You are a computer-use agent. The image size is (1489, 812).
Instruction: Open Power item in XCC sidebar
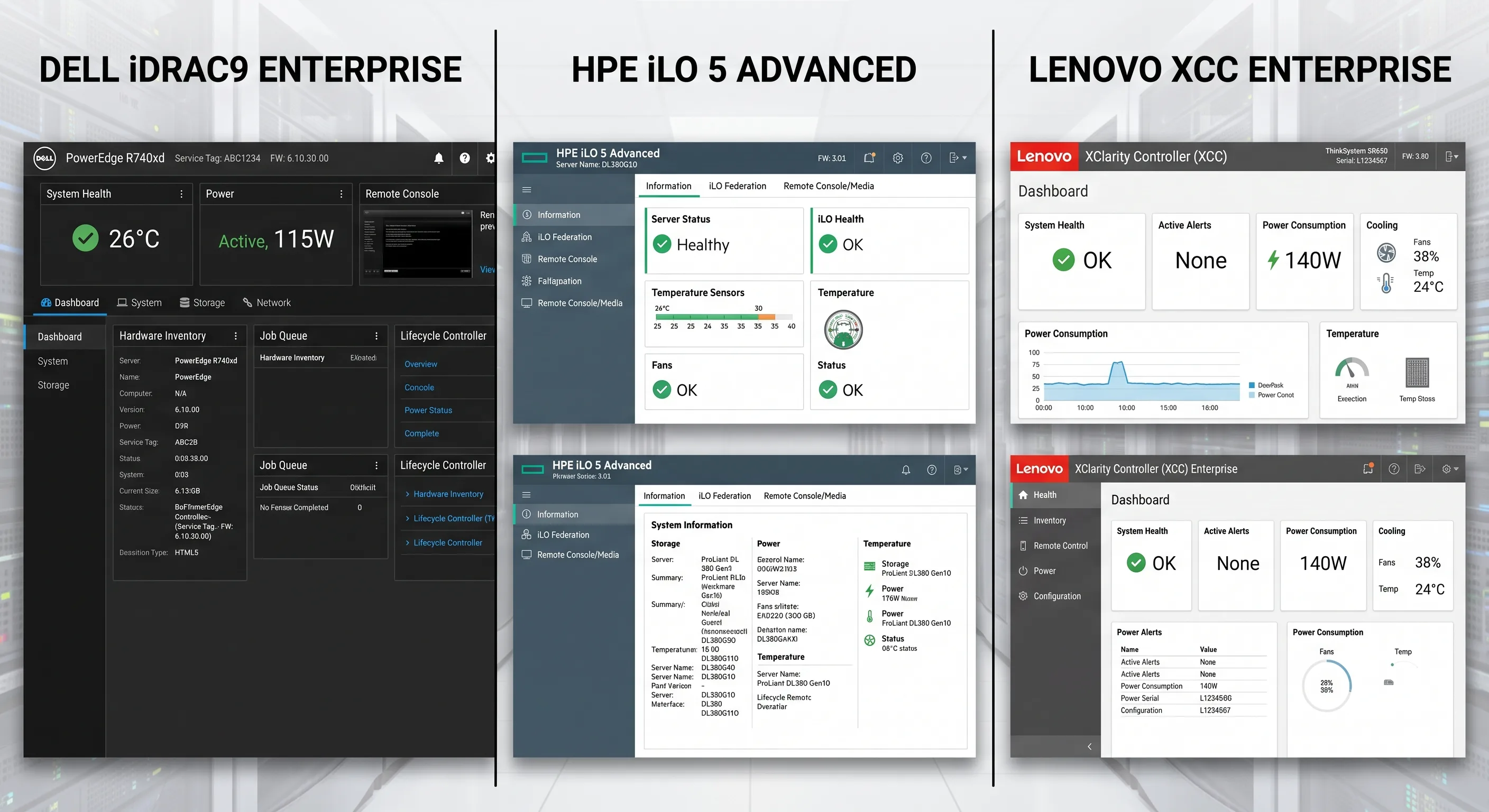pos(1055,571)
